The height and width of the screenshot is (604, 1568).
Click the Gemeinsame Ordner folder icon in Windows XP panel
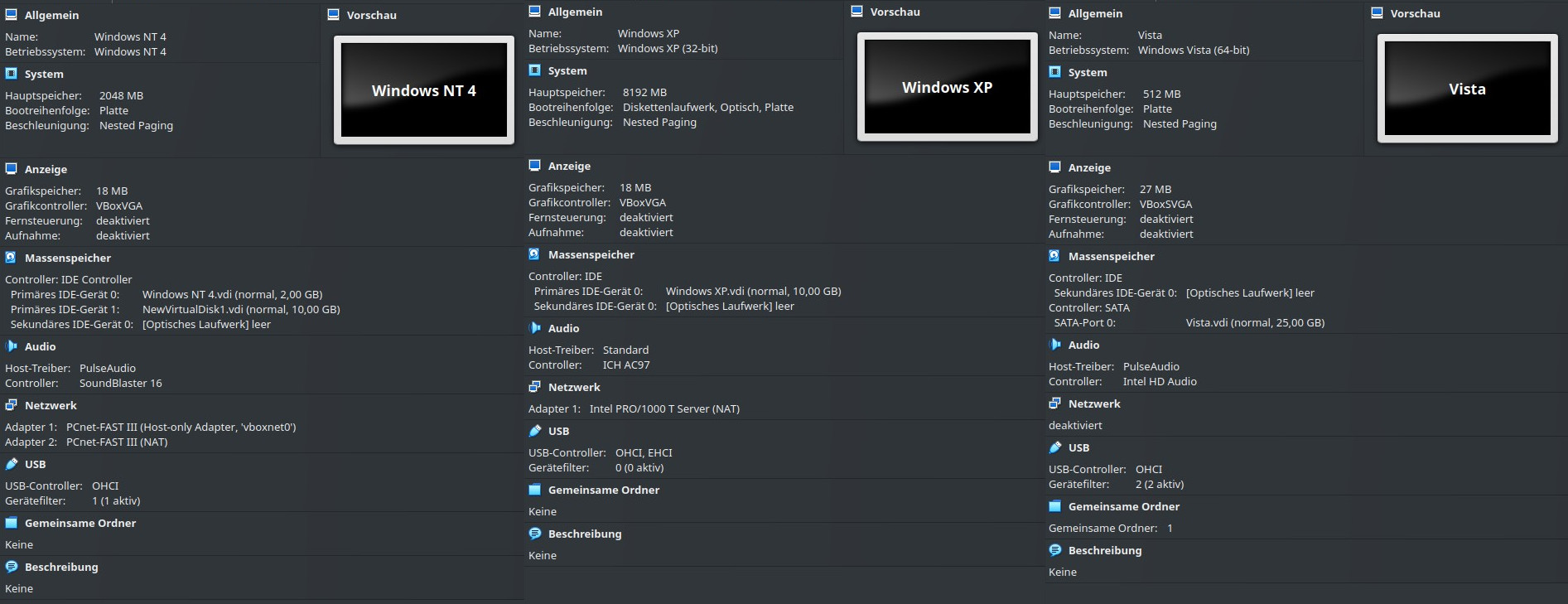tap(535, 490)
